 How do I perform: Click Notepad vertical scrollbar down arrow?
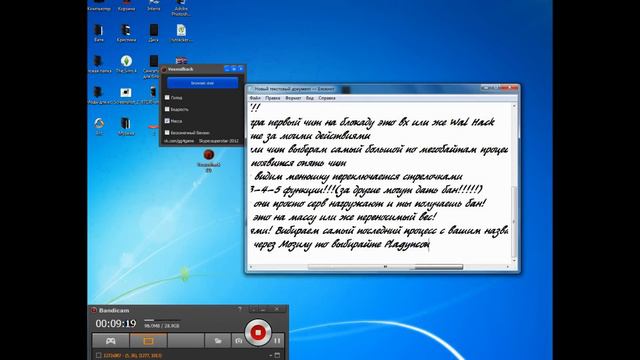click(x=514, y=261)
